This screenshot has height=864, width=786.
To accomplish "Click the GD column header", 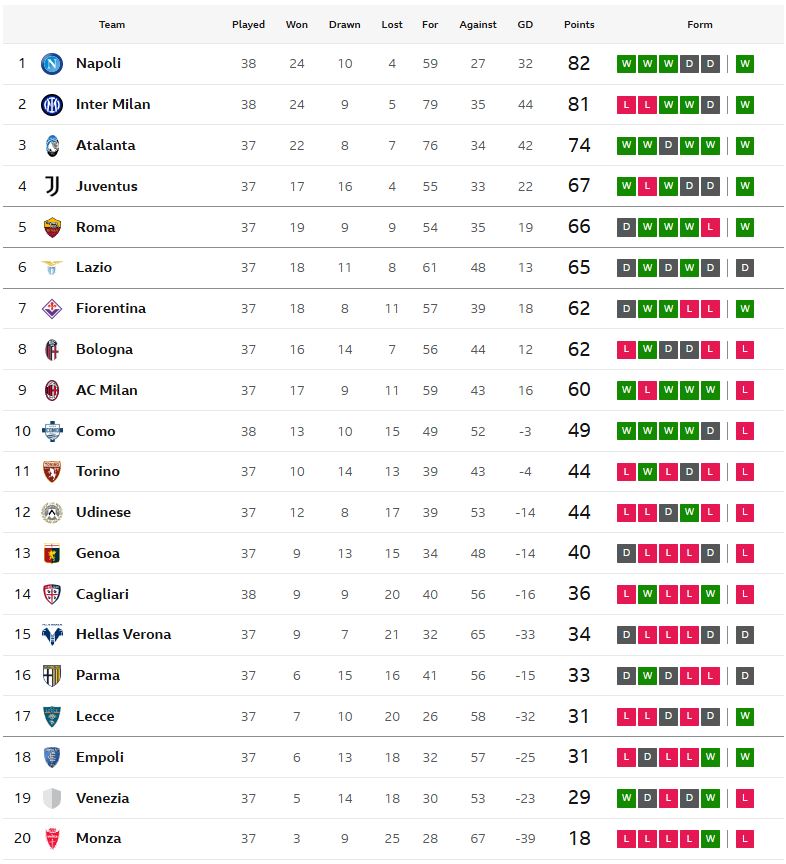I will [x=525, y=25].
